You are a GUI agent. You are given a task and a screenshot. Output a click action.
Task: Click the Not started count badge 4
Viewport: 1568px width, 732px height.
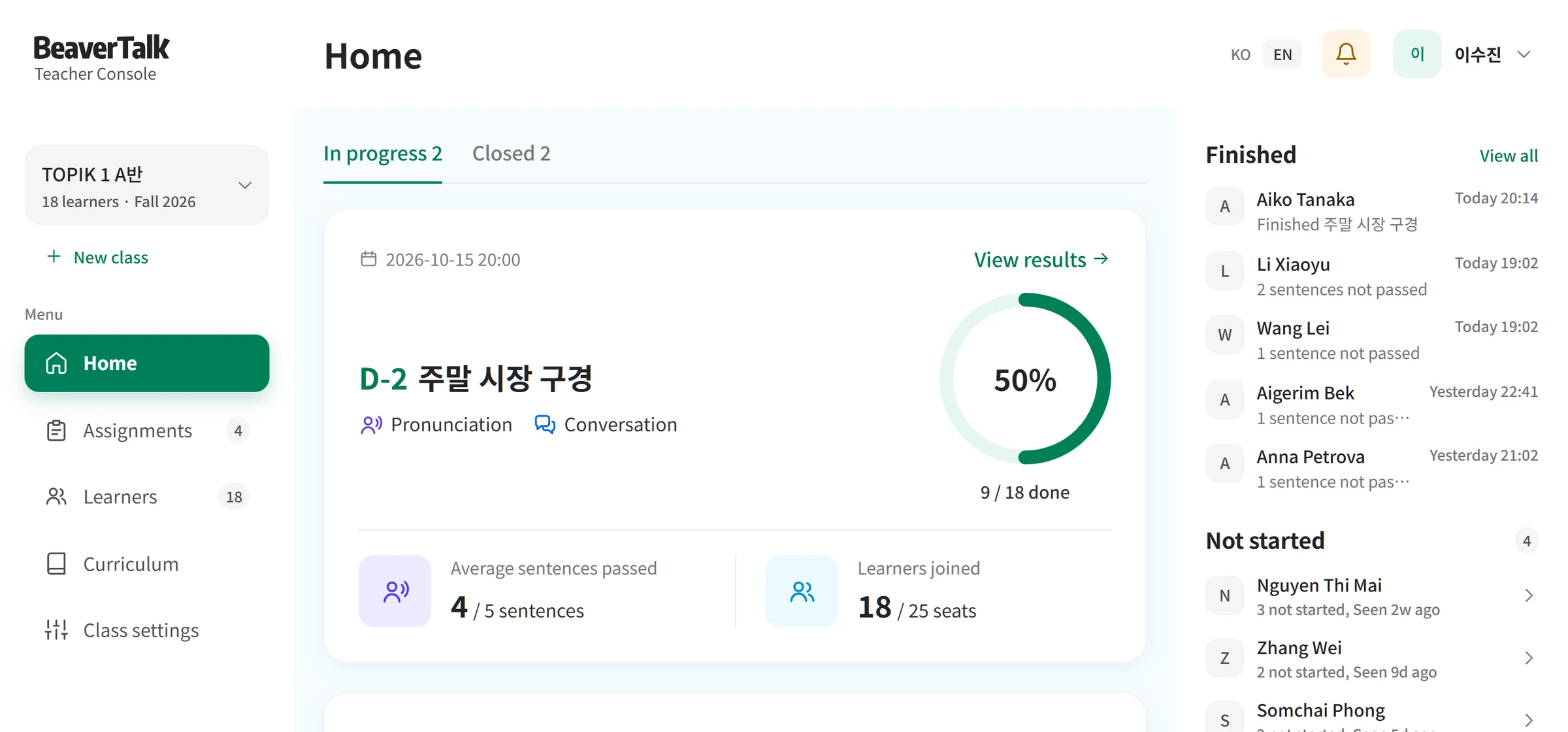coord(1526,541)
